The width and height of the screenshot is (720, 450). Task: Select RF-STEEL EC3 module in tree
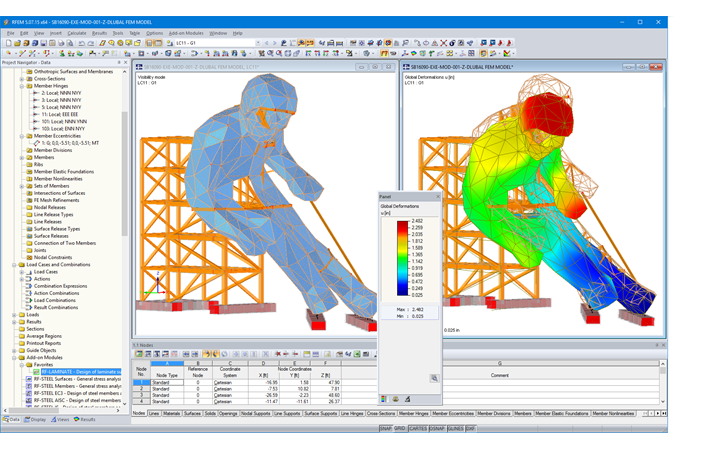77,394
